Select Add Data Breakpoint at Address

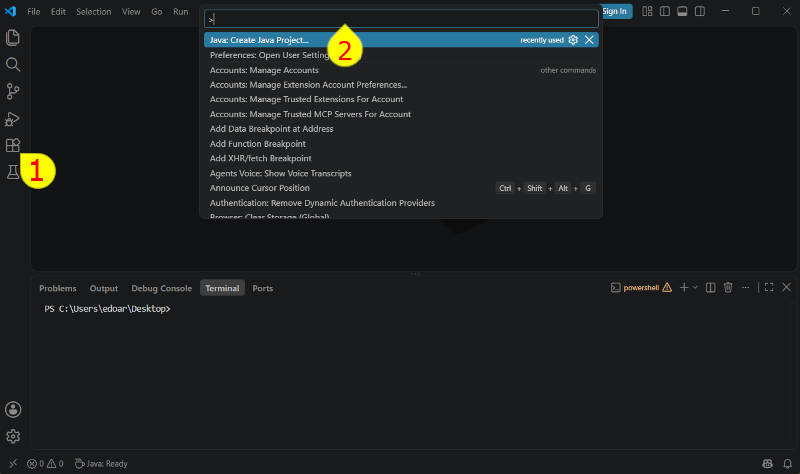[401, 129]
